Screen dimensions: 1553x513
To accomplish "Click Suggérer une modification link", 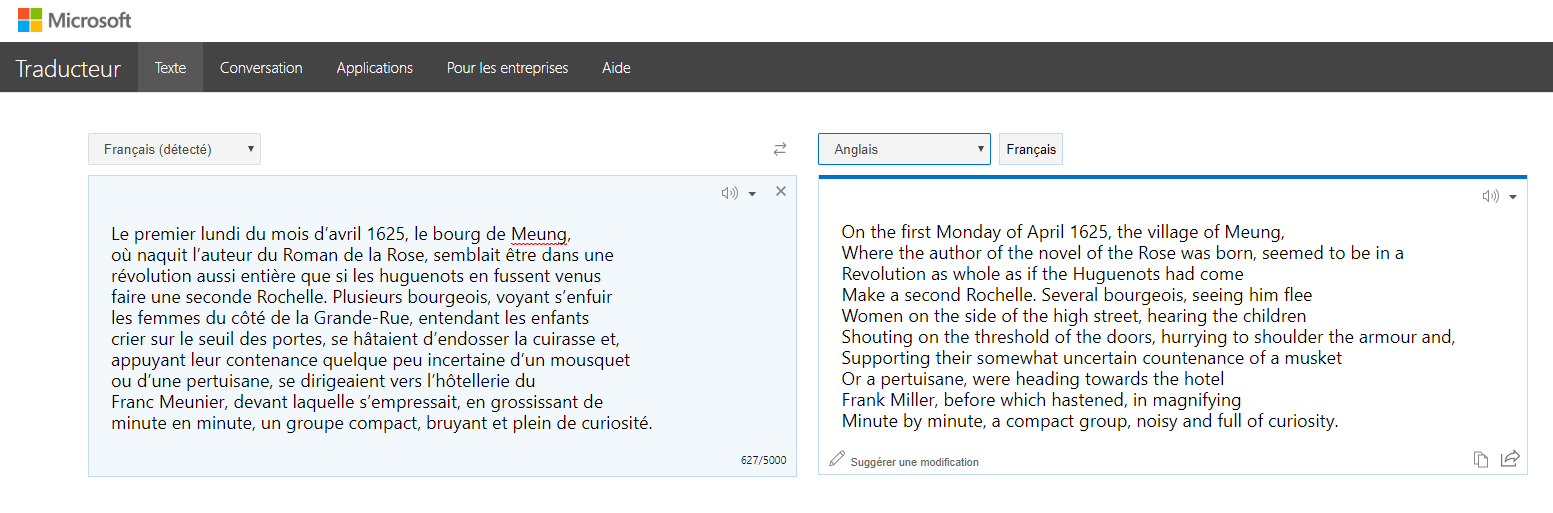I will tap(915, 462).
